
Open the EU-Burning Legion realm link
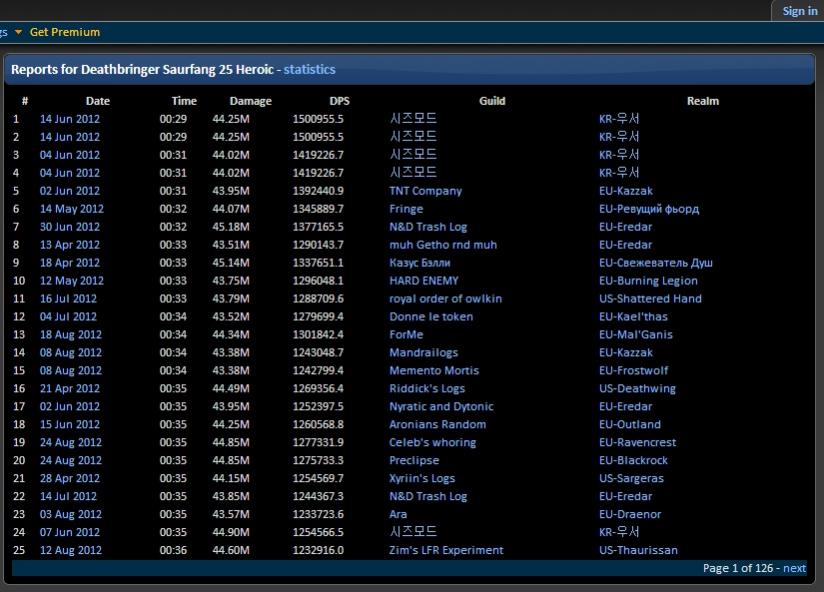coord(648,281)
